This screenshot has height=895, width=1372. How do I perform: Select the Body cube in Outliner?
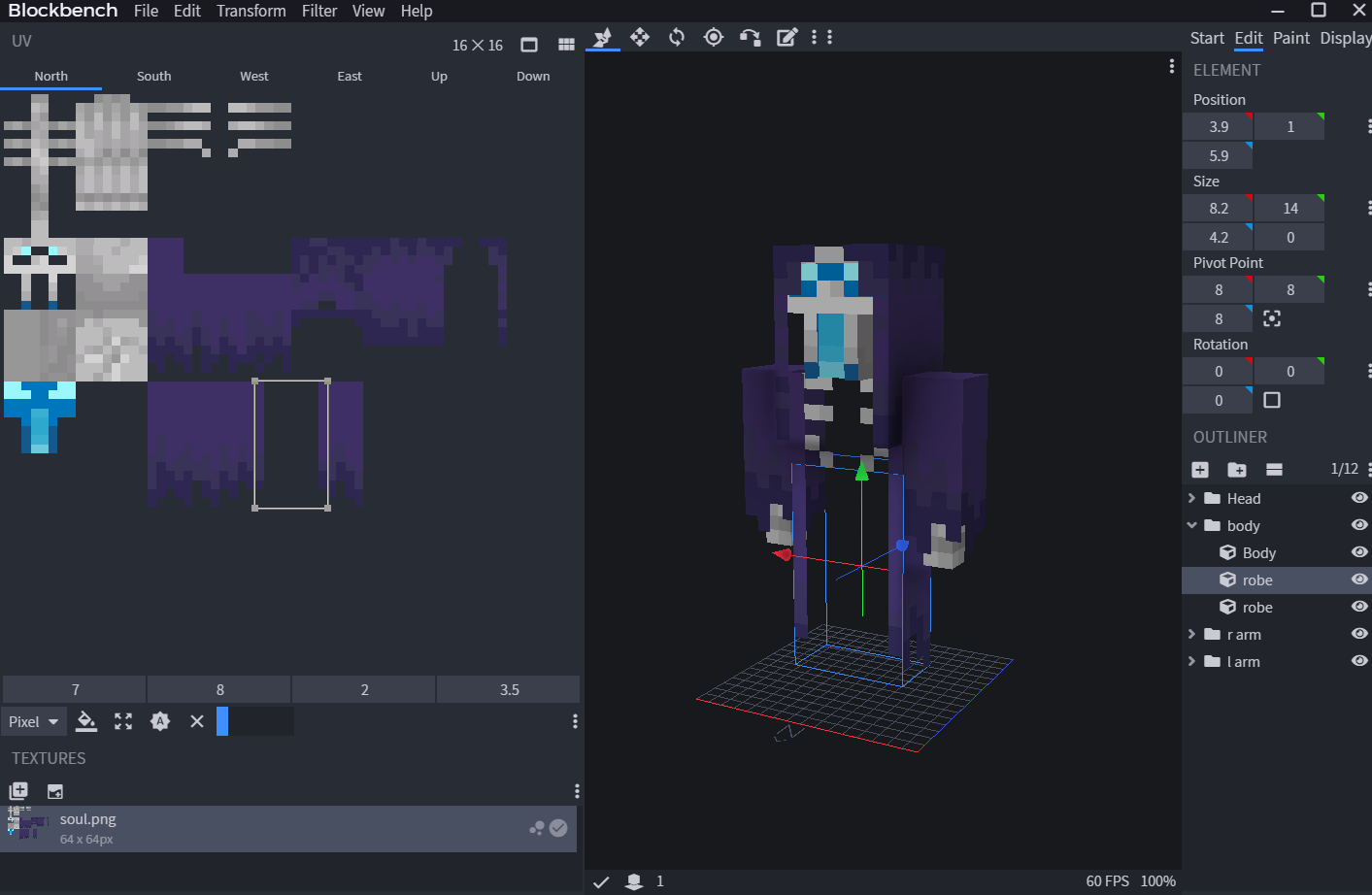tap(1258, 552)
